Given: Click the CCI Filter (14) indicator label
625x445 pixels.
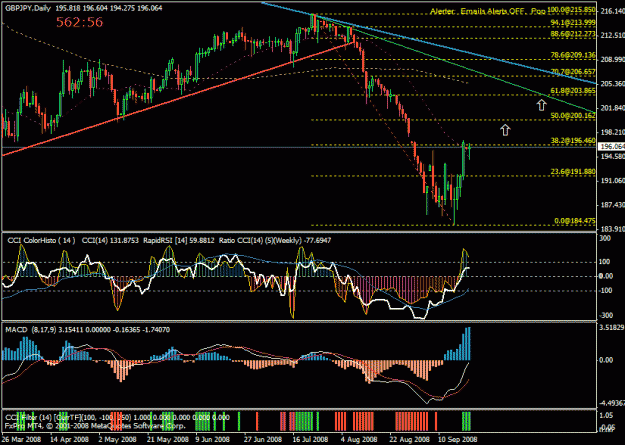Looking at the screenshot, I should (28, 417).
